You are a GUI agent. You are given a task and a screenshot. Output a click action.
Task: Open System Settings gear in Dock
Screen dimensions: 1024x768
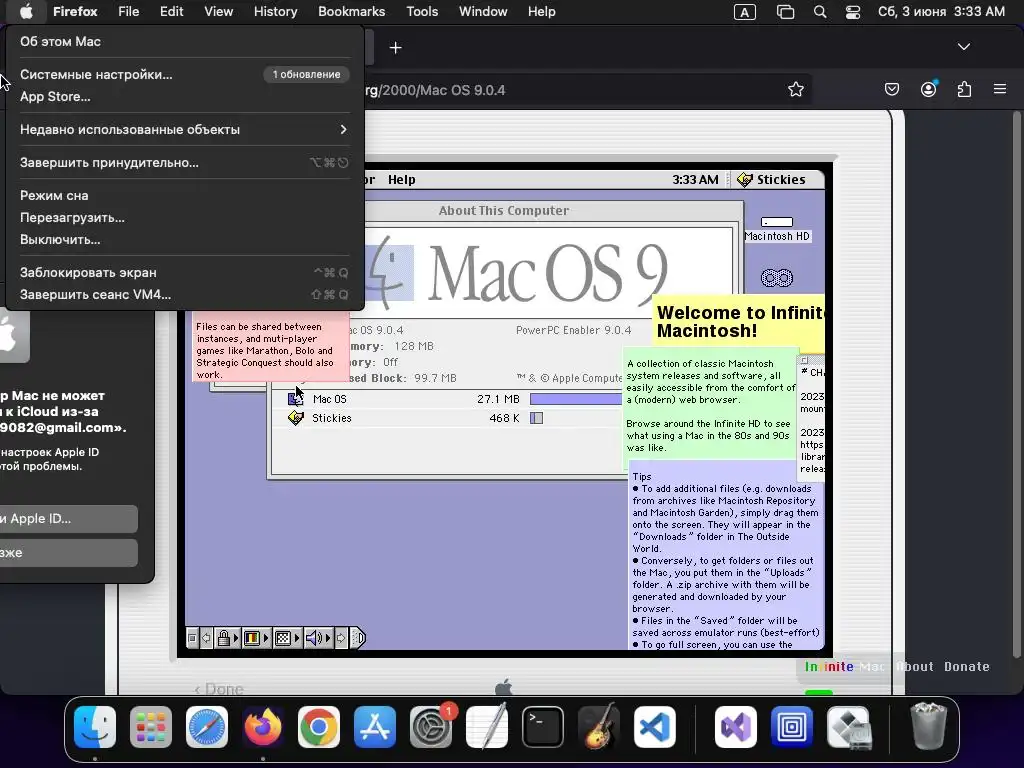(431, 727)
